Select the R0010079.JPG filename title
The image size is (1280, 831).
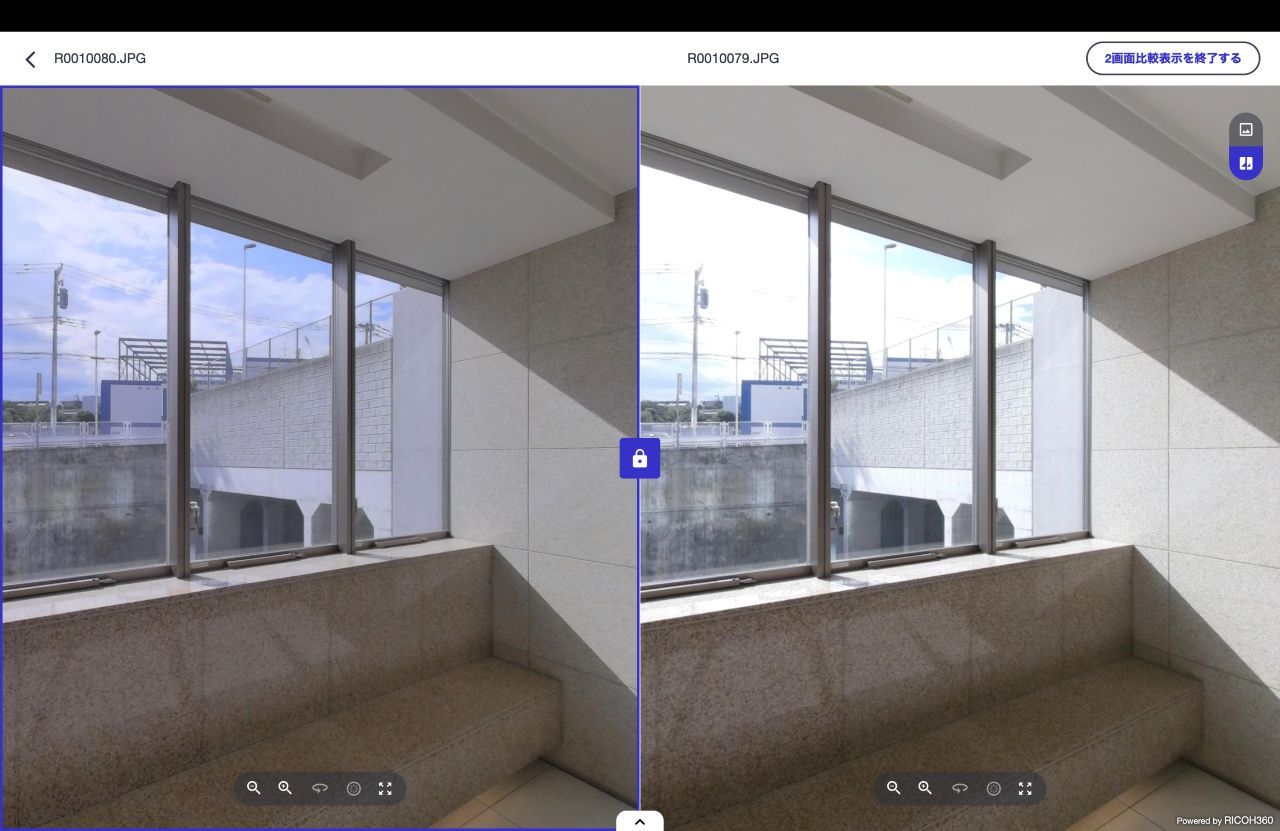(733, 58)
